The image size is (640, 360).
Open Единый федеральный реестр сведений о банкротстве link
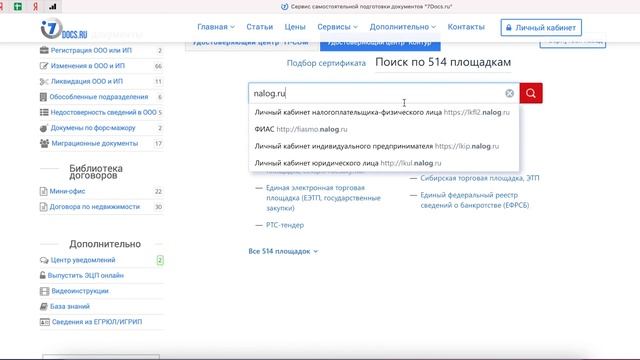point(475,200)
